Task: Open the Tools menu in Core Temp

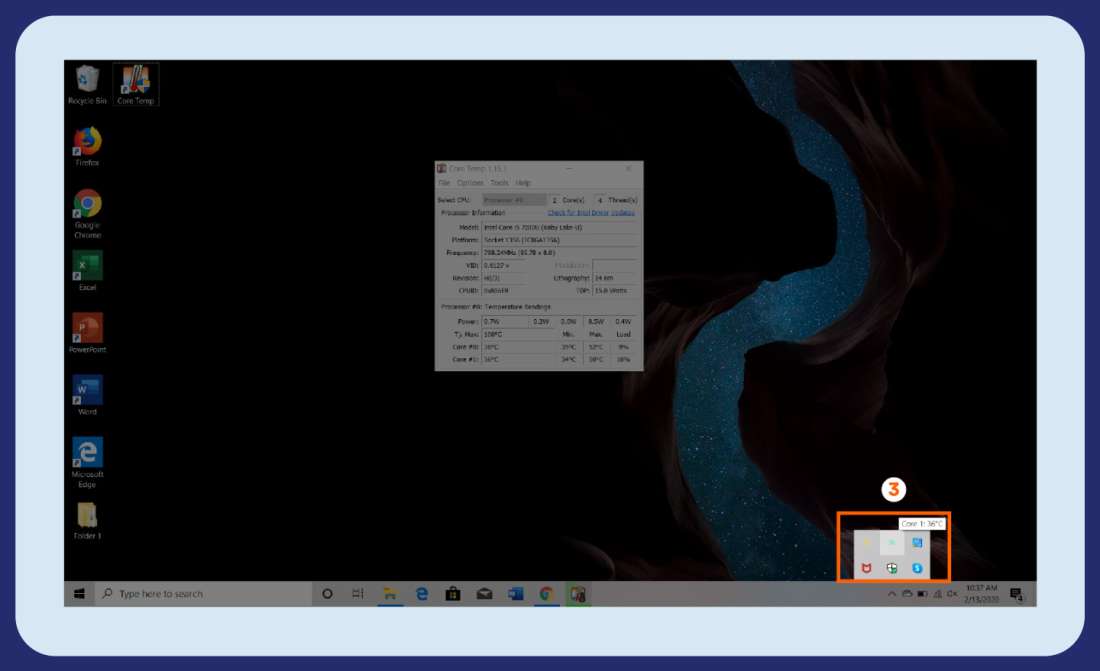Action: 500,182
